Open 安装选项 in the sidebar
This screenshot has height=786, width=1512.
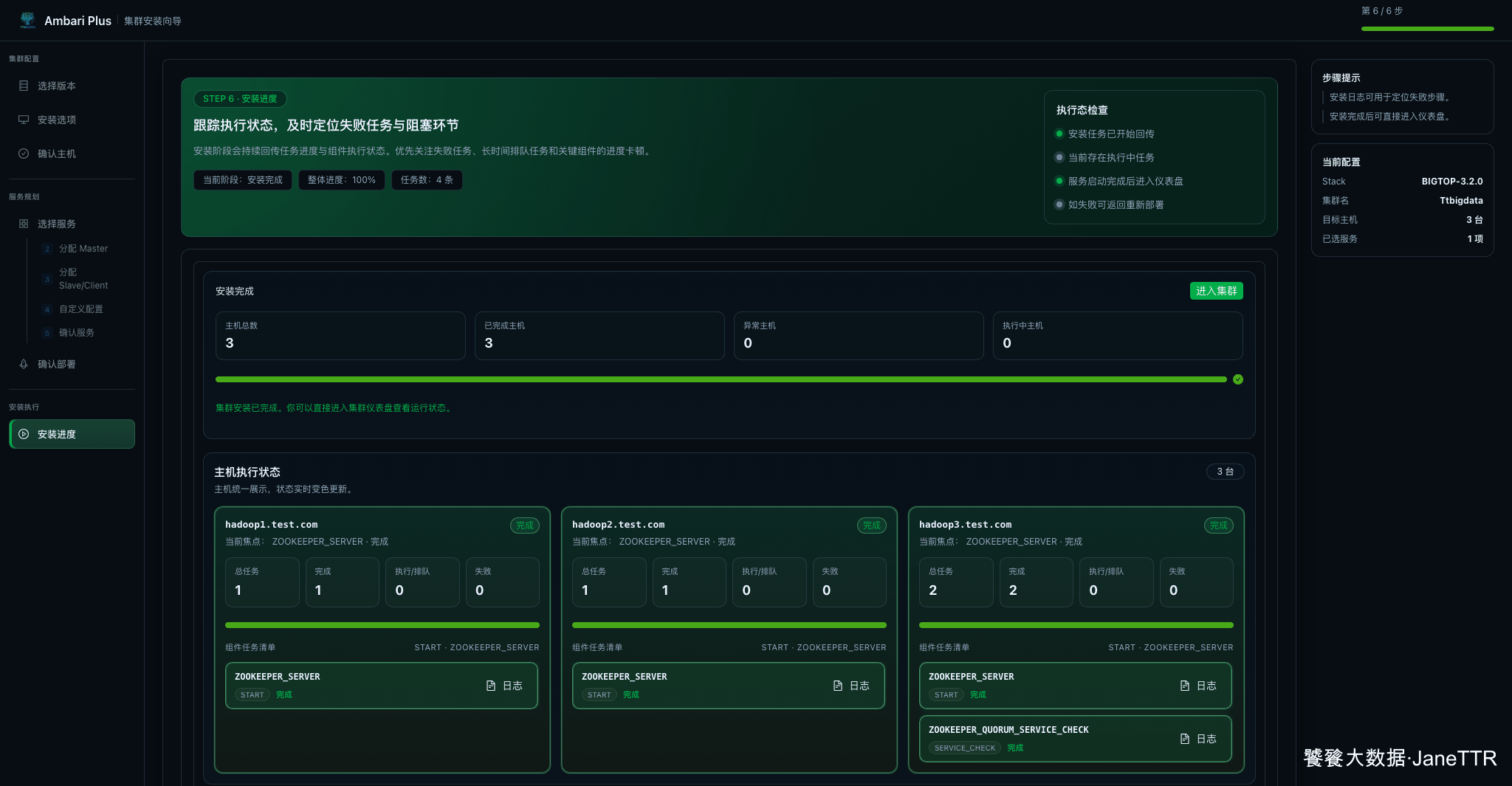(72, 120)
